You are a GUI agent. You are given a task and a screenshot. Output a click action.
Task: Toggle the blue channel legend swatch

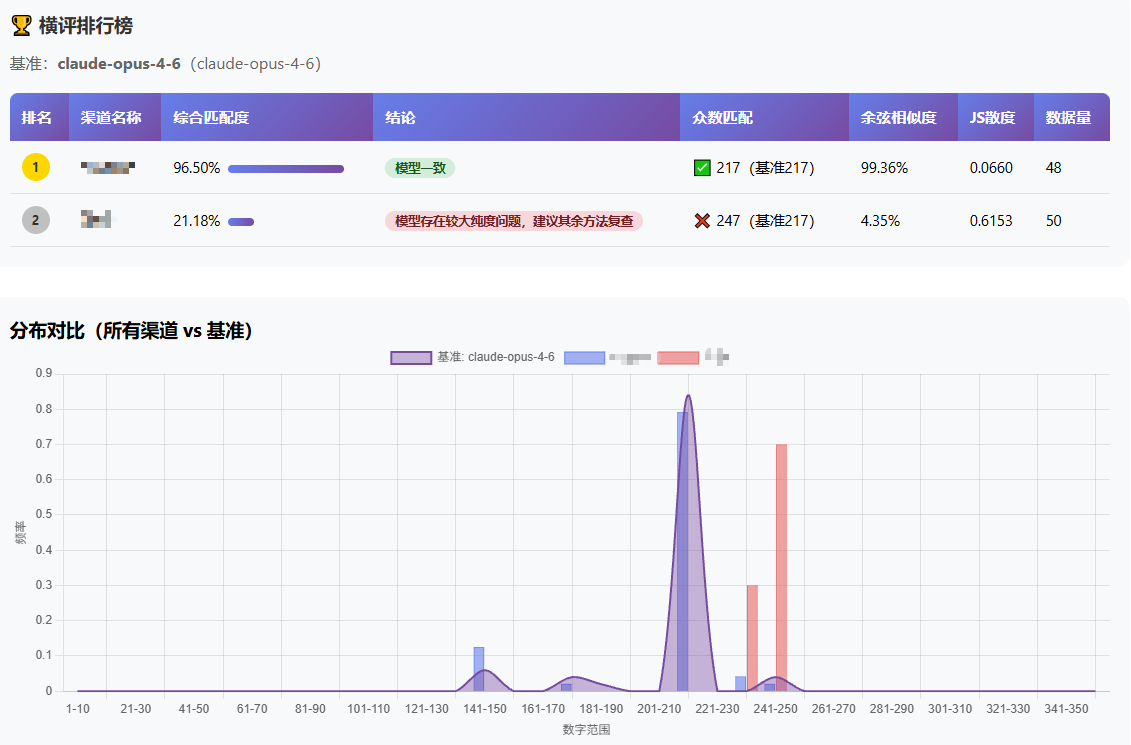[x=584, y=357]
